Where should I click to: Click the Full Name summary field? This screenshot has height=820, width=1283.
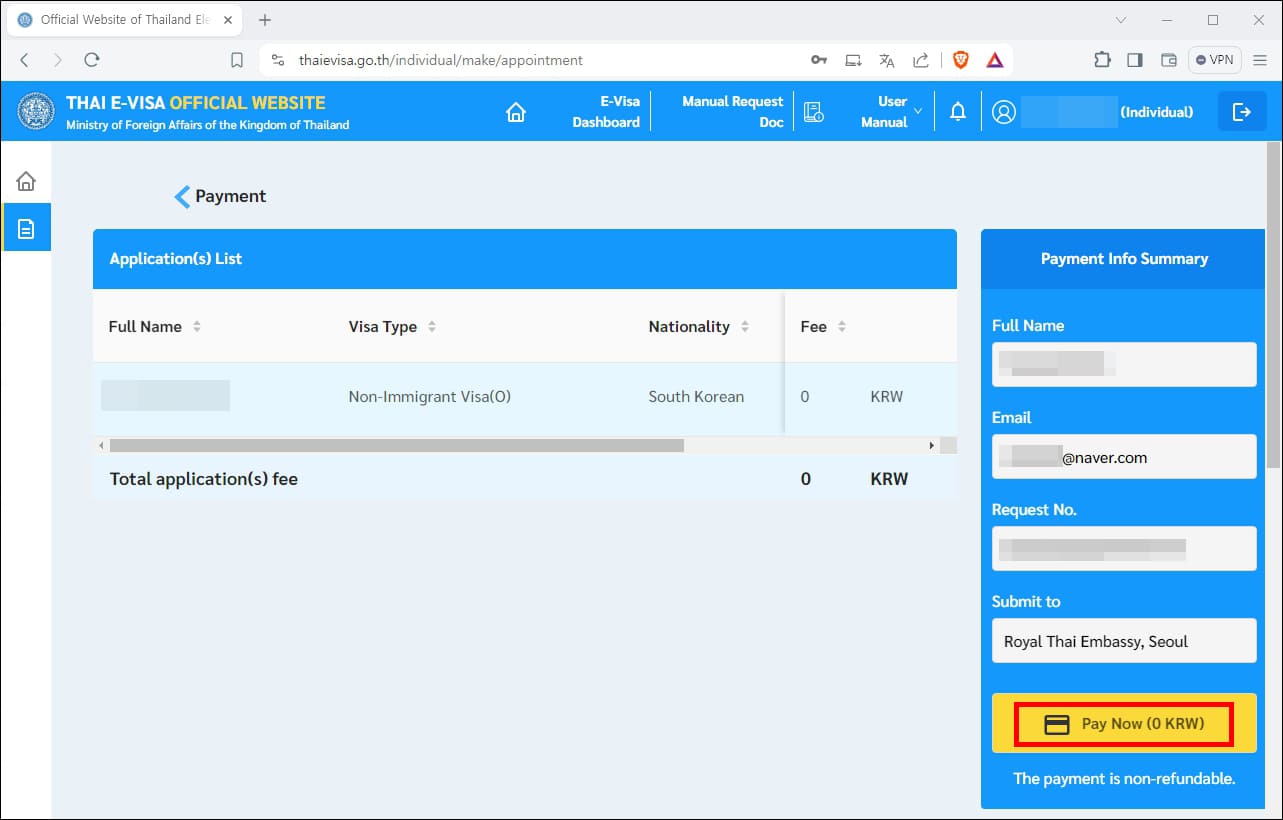pyautogui.click(x=1124, y=364)
